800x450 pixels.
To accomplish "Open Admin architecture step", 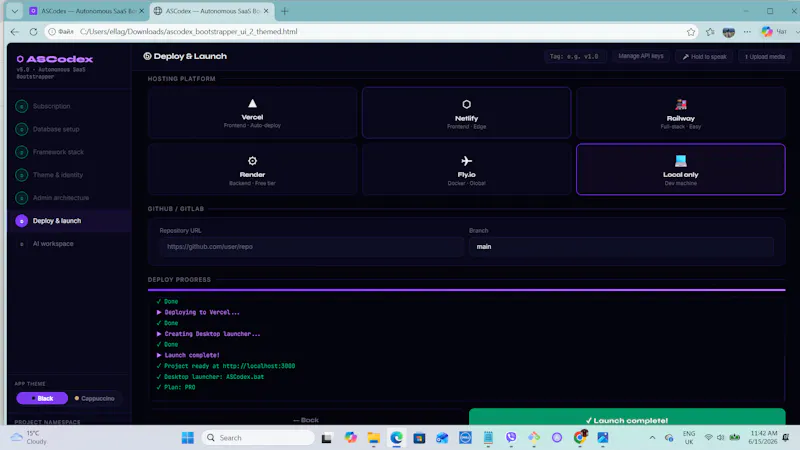I will click(69, 198).
